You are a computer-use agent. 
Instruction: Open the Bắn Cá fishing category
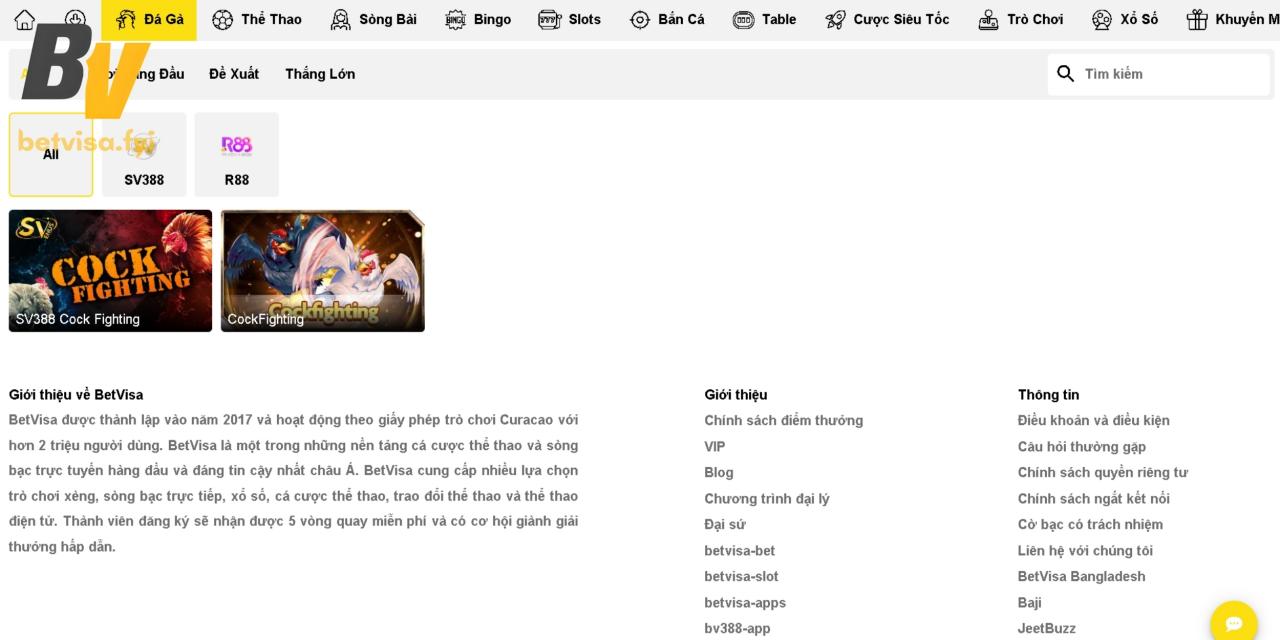tap(667, 19)
